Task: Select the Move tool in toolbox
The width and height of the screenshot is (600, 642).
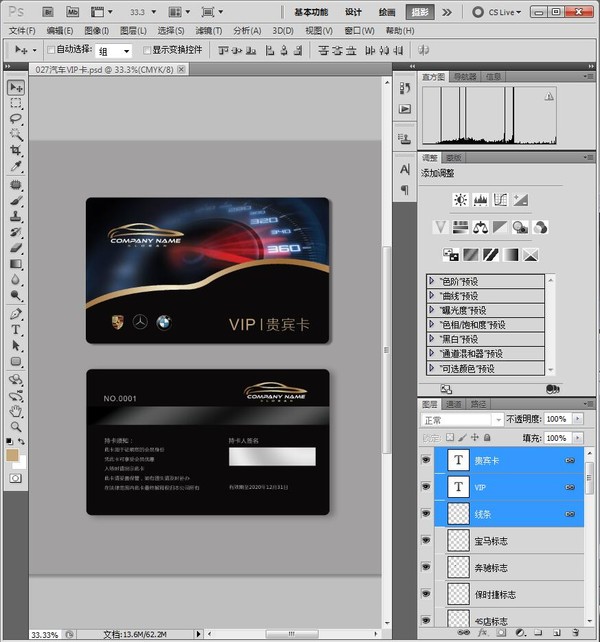Action: (x=16, y=87)
